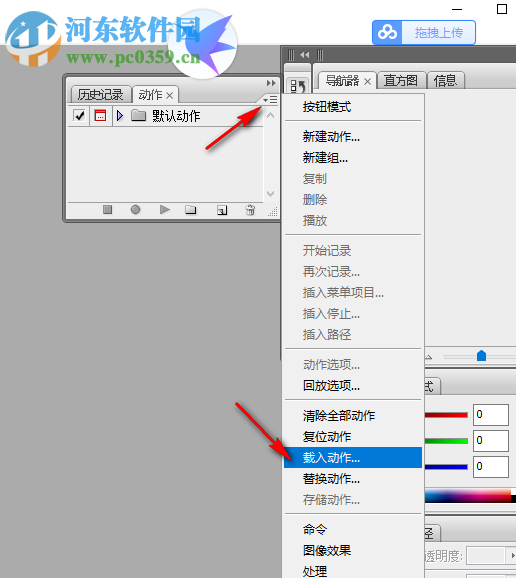Click the Begin recording circle icon
The width and height of the screenshot is (516, 578).
coord(135,210)
